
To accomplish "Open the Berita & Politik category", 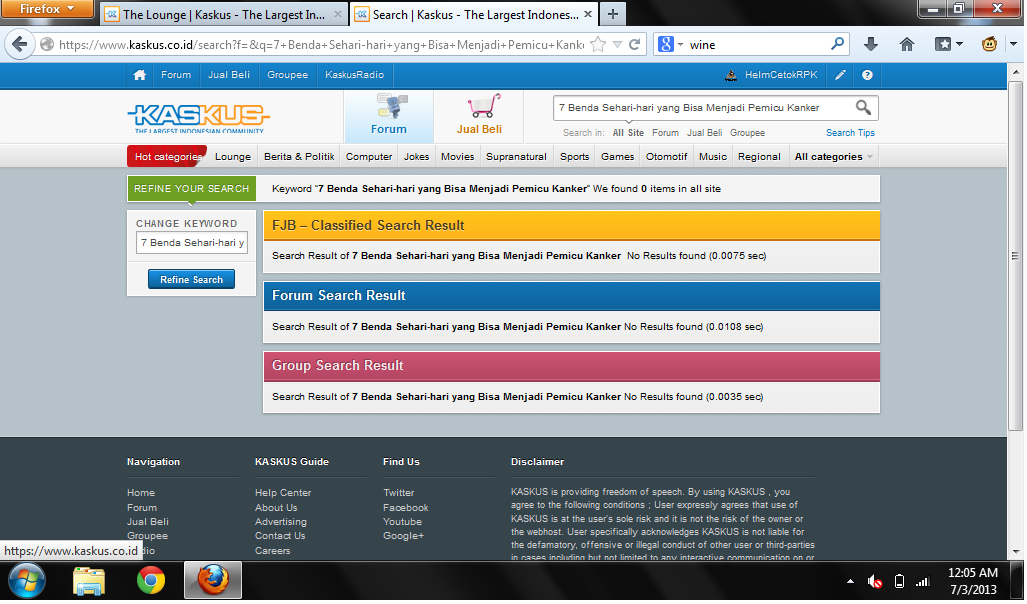I will click(299, 157).
